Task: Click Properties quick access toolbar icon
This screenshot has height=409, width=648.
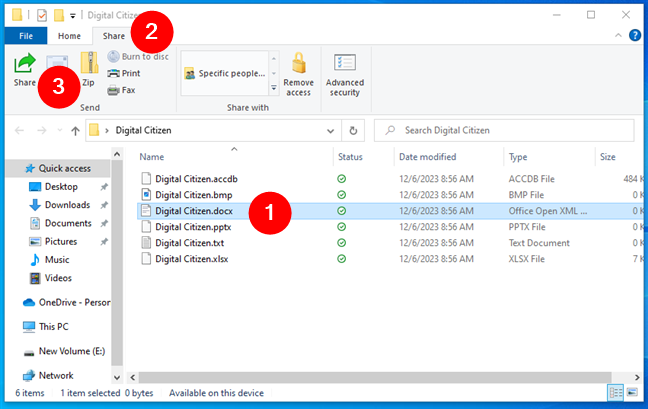Action: tap(42, 16)
